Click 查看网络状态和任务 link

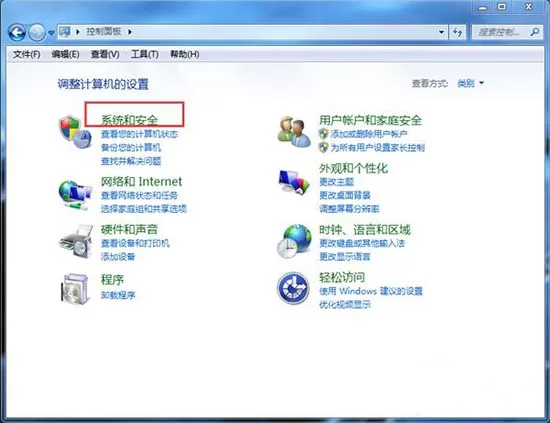[x=139, y=195]
